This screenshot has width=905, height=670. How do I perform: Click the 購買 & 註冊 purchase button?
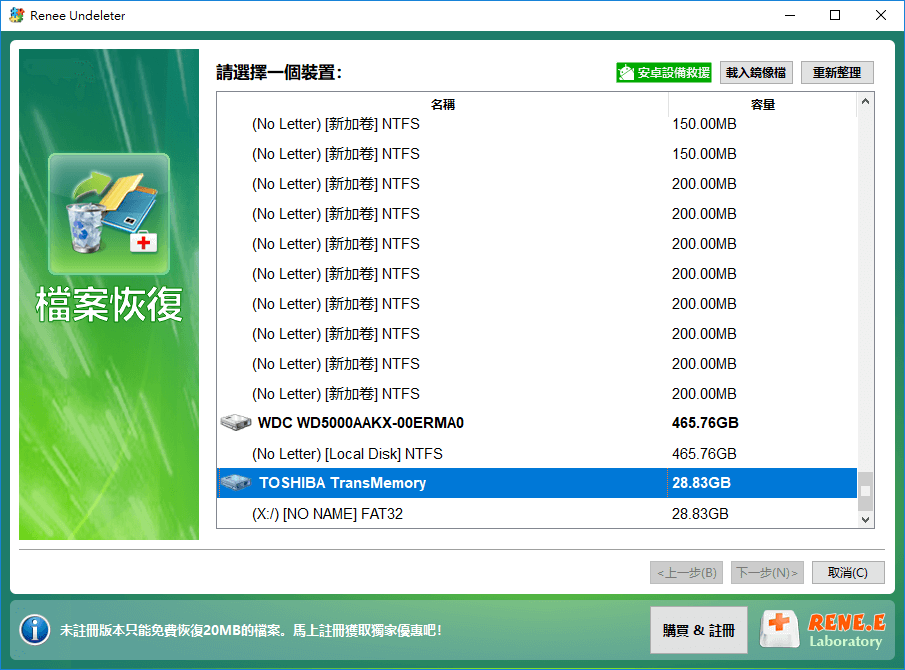699,630
